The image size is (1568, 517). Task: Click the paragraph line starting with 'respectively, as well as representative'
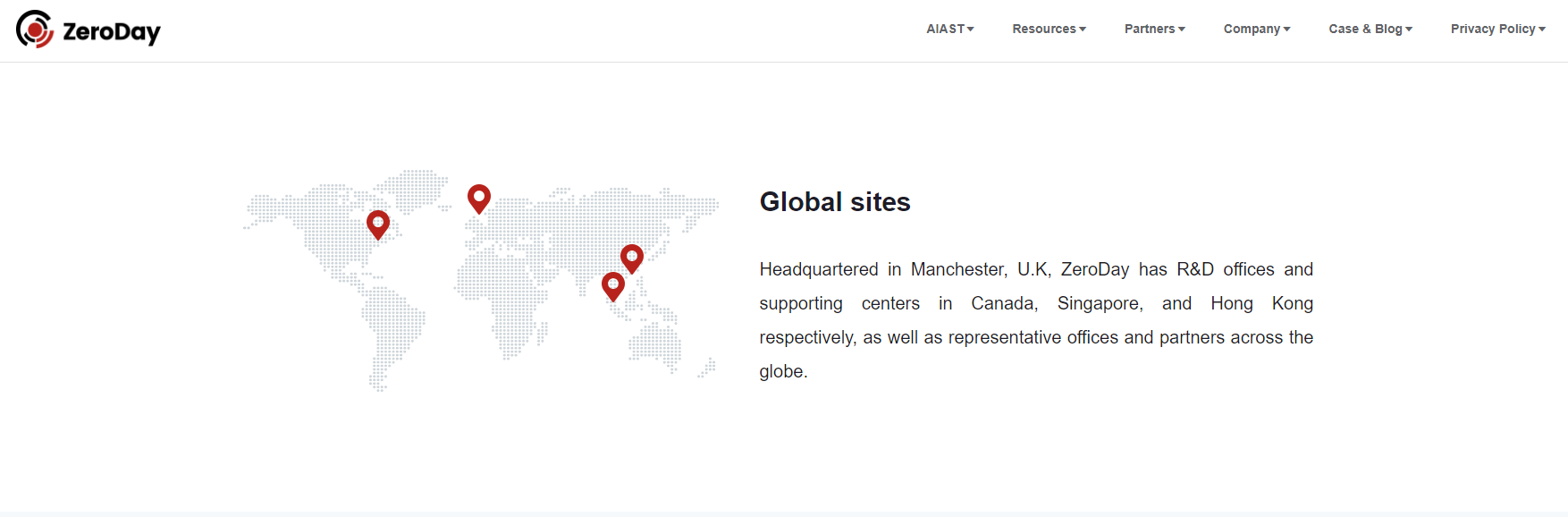click(1036, 337)
